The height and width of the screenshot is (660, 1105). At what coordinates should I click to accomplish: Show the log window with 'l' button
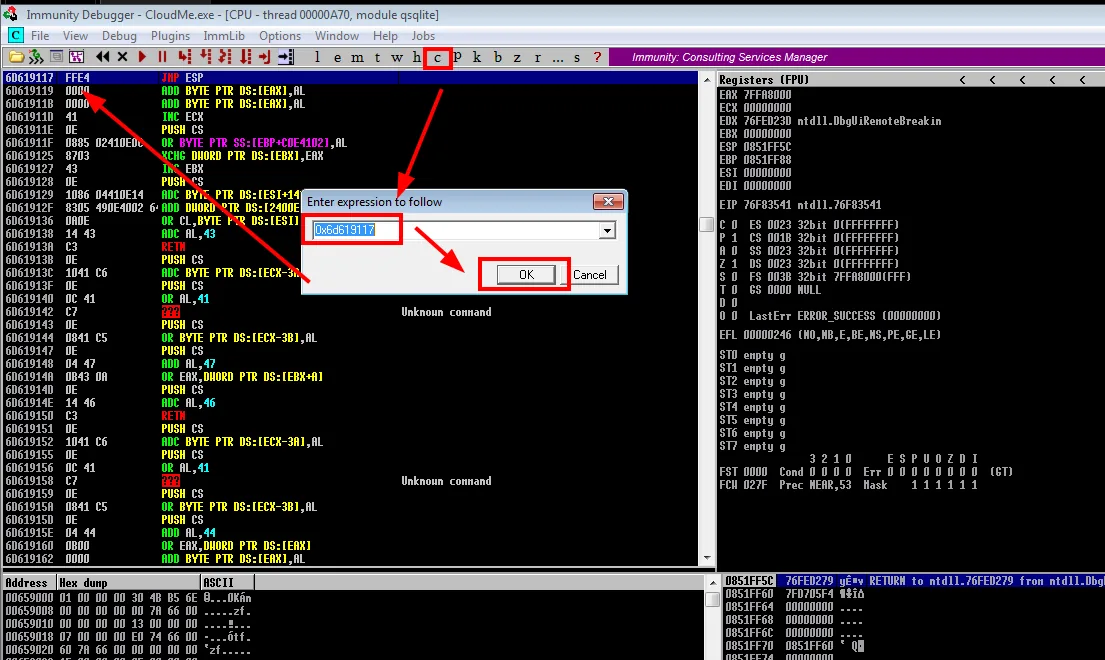[x=317, y=57]
